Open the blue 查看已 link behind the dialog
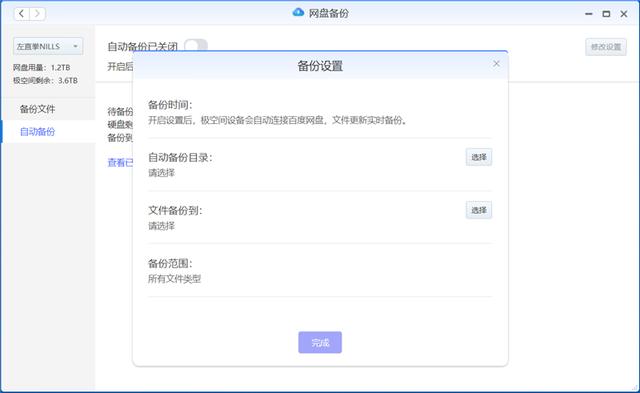Image resolution: width=640 pixels, height=393 pixels. [120, 162]
